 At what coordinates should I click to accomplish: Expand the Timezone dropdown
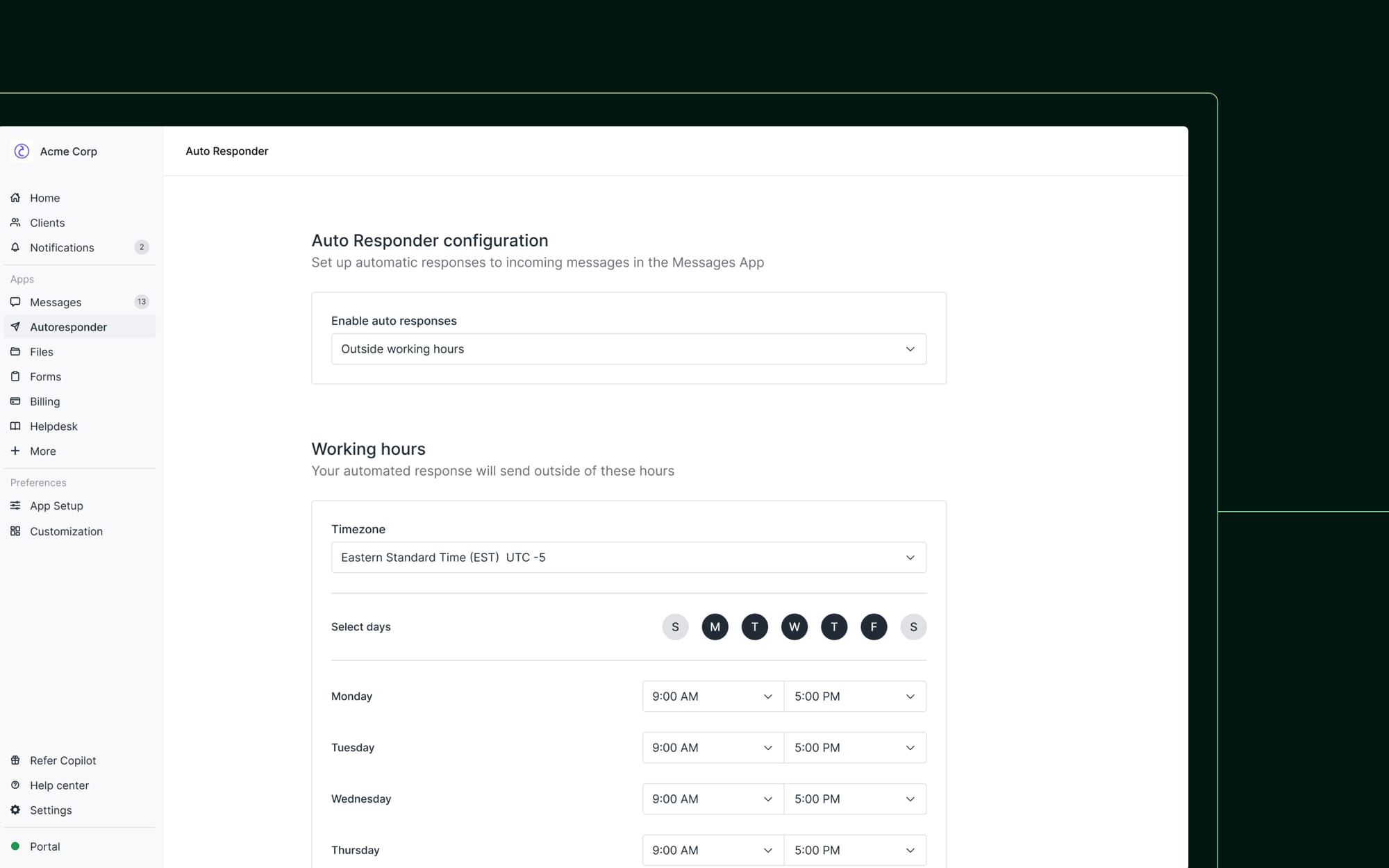[x=629, y=558]
